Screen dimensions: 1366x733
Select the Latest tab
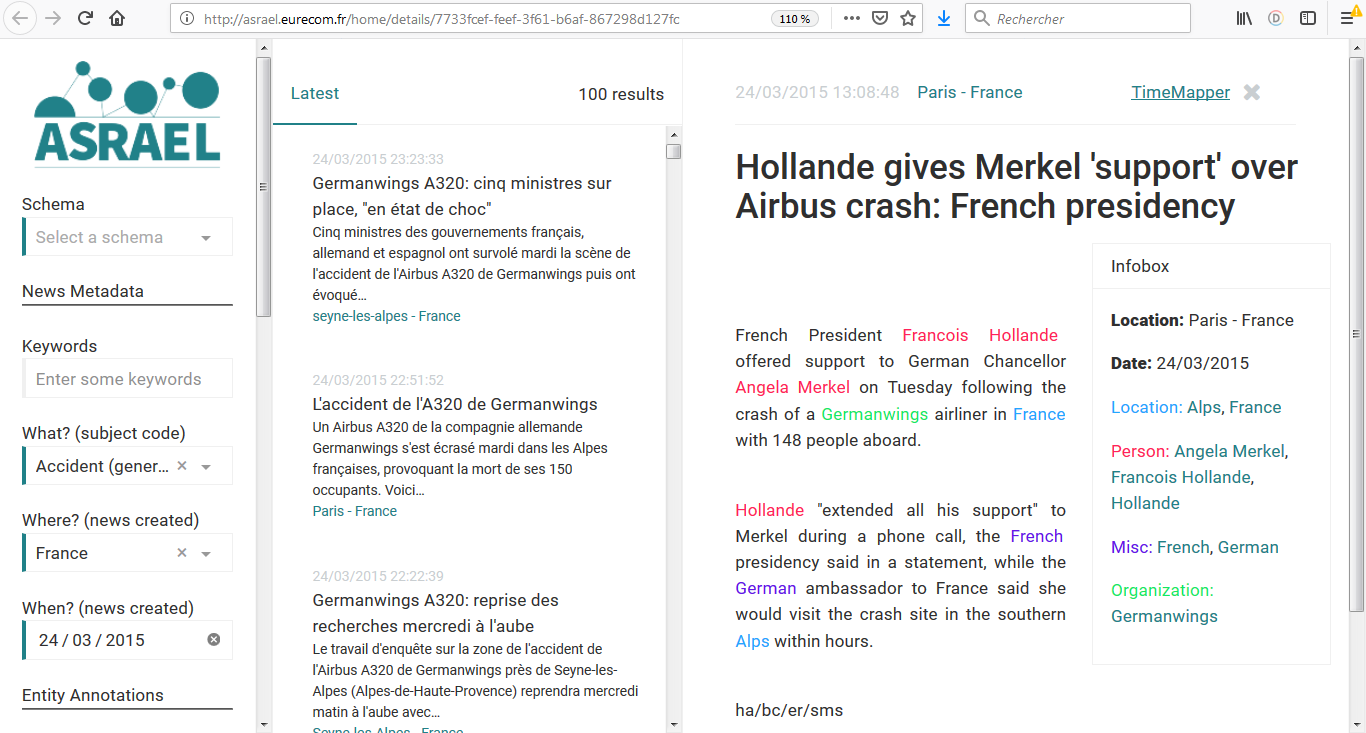315,93
